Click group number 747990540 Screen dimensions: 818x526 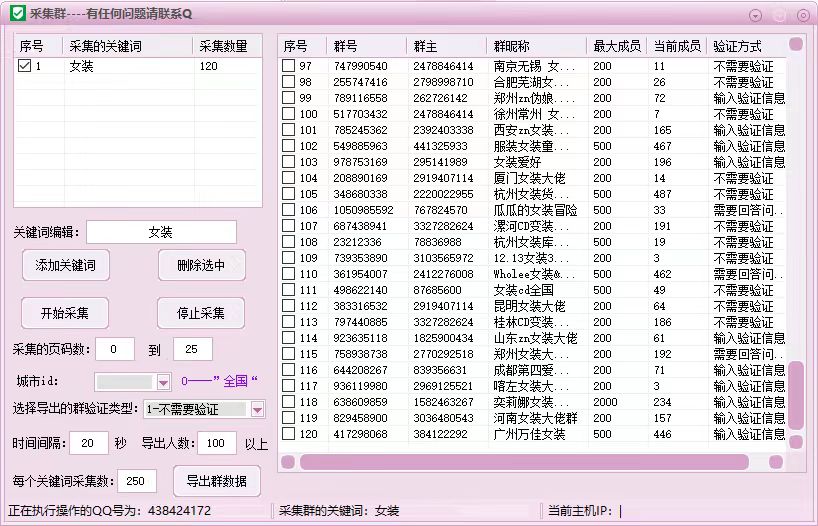click(360, 66)
